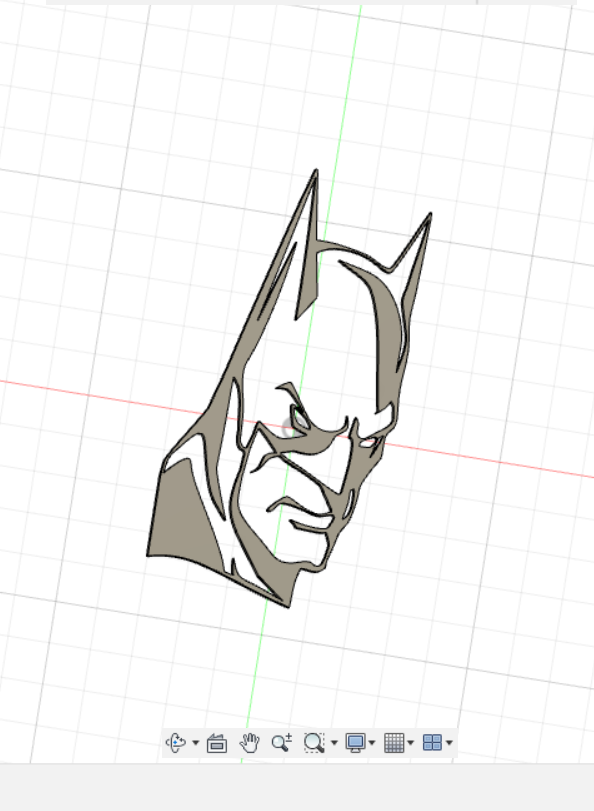The height and width of the screenshot is (811, 594).
Task: Select the Orbit navigation tool
Action: (x=176, y=743)
